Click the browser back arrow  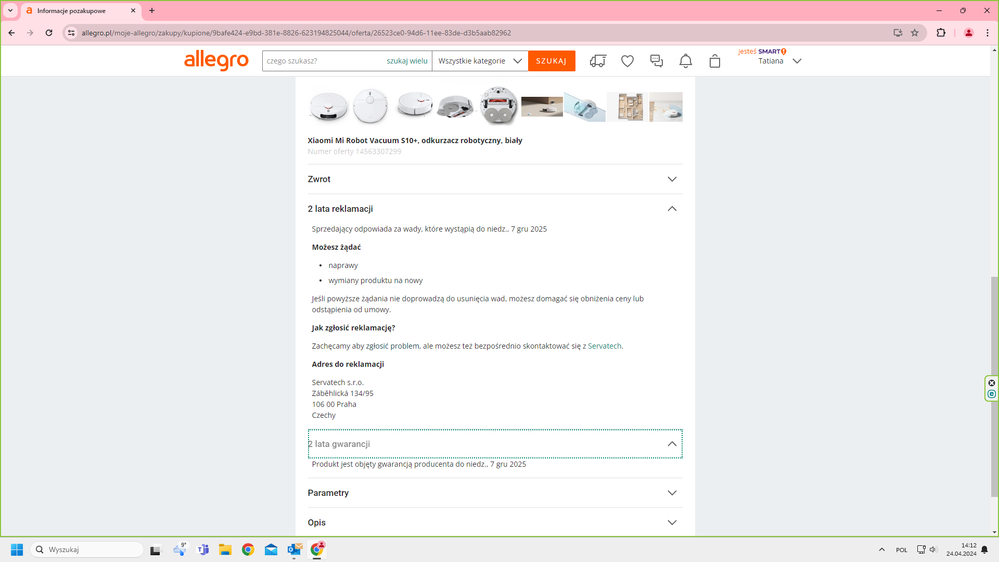(11, 32)
